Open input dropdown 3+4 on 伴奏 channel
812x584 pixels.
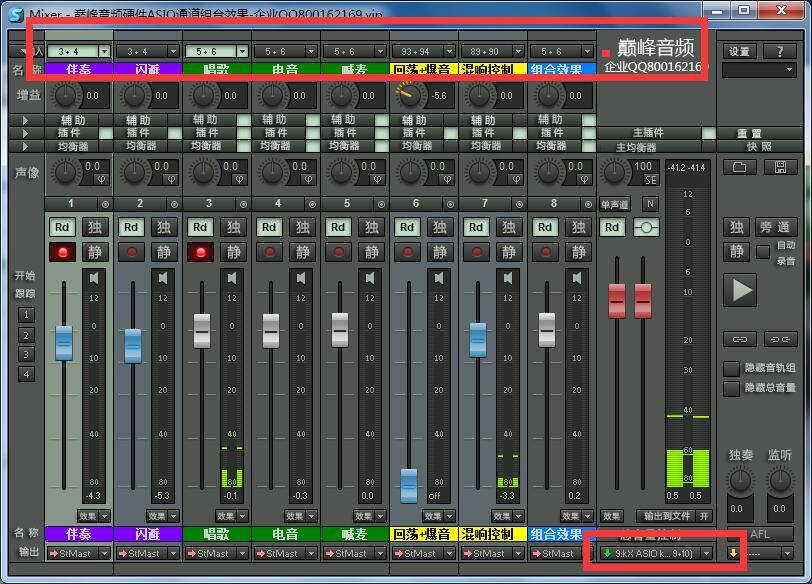tap(105, 51)
